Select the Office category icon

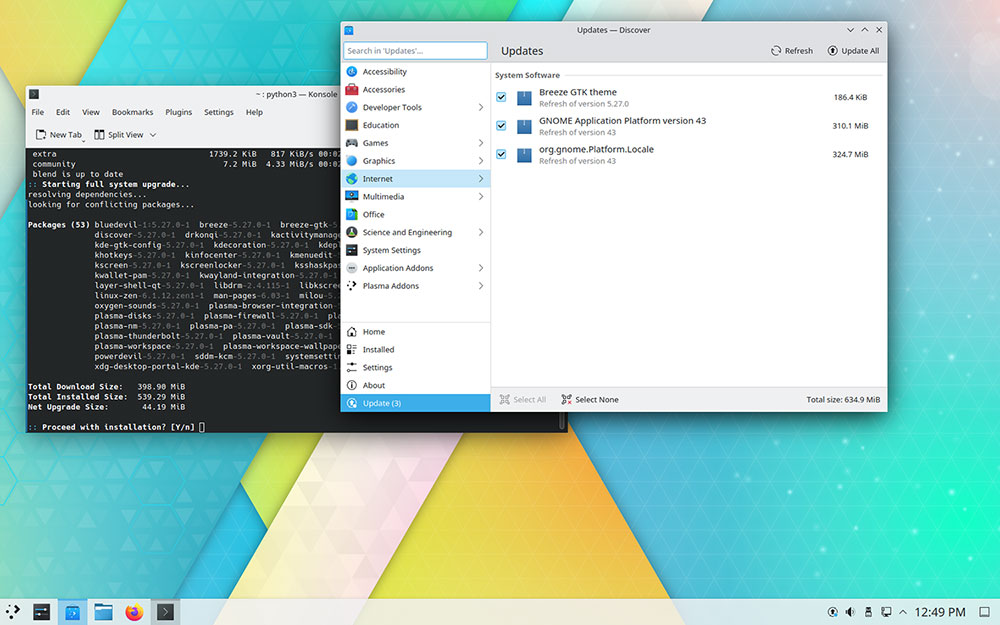pyautogui.click(x=351, y=214)
